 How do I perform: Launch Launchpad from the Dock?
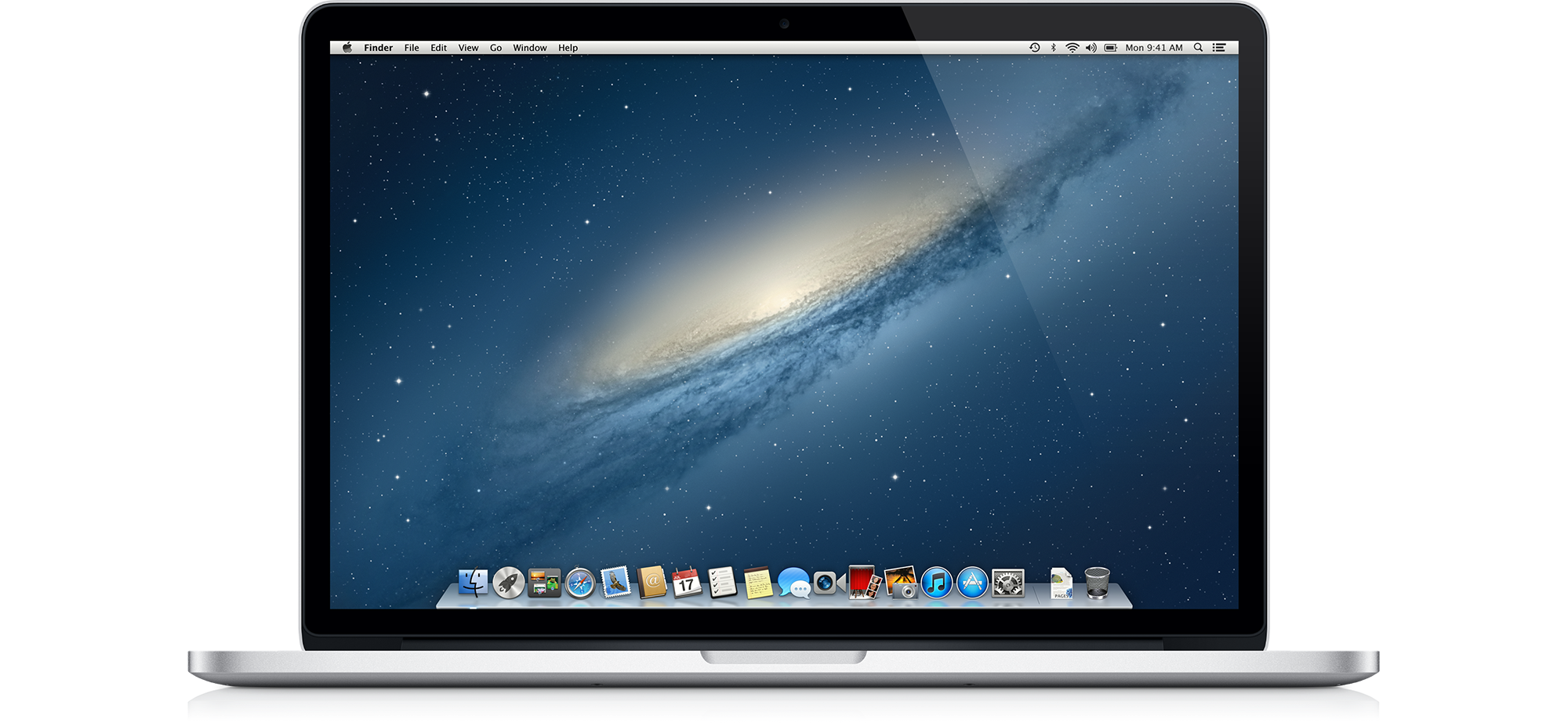508,583
